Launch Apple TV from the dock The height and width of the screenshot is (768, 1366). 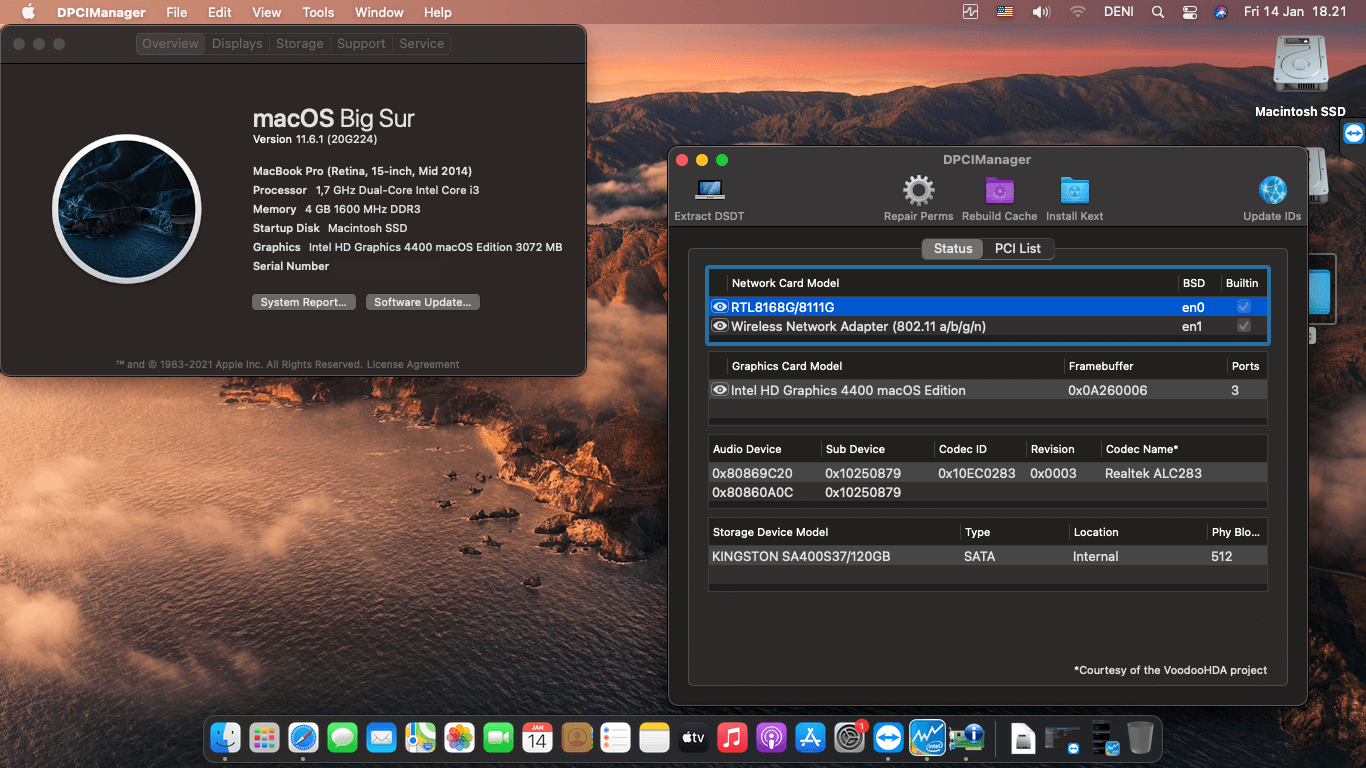point(693,738)
